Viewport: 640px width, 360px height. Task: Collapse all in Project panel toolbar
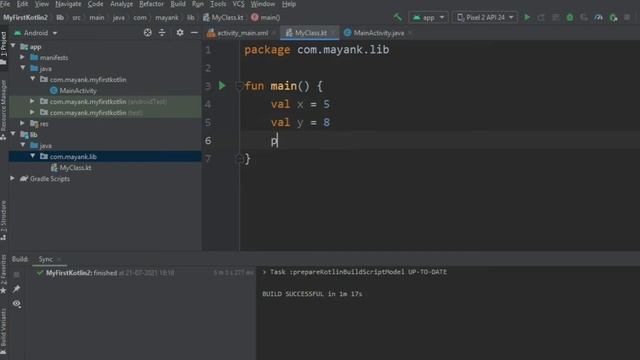click(x=162, y=33)
